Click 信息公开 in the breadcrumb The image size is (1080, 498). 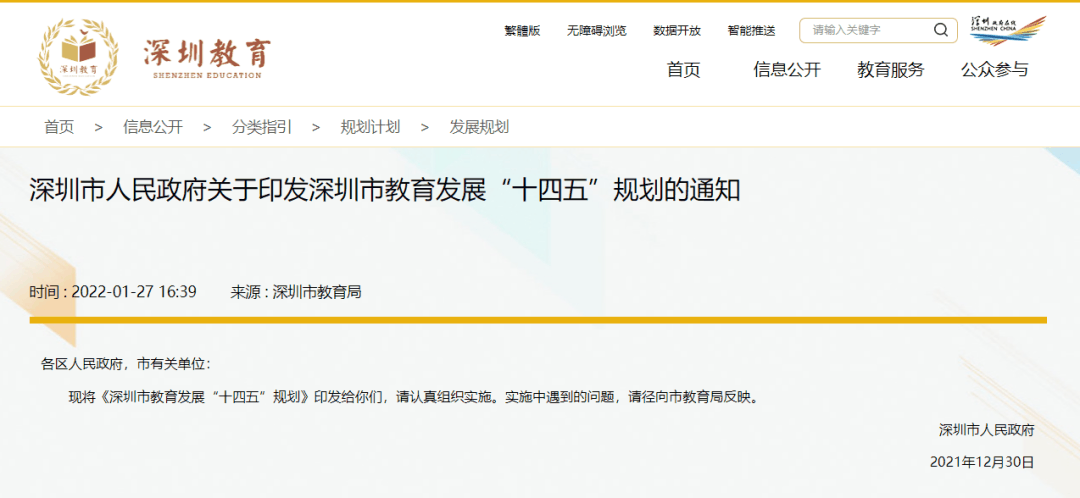(153, 127)
